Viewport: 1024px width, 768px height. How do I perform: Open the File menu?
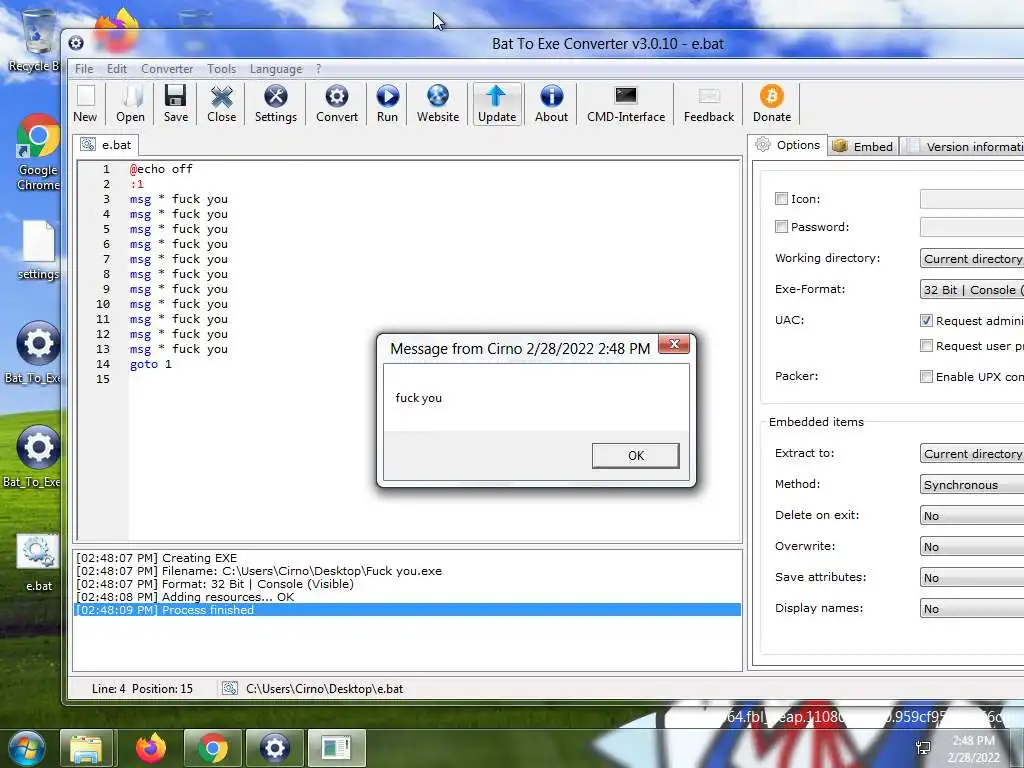coord(84,69)
